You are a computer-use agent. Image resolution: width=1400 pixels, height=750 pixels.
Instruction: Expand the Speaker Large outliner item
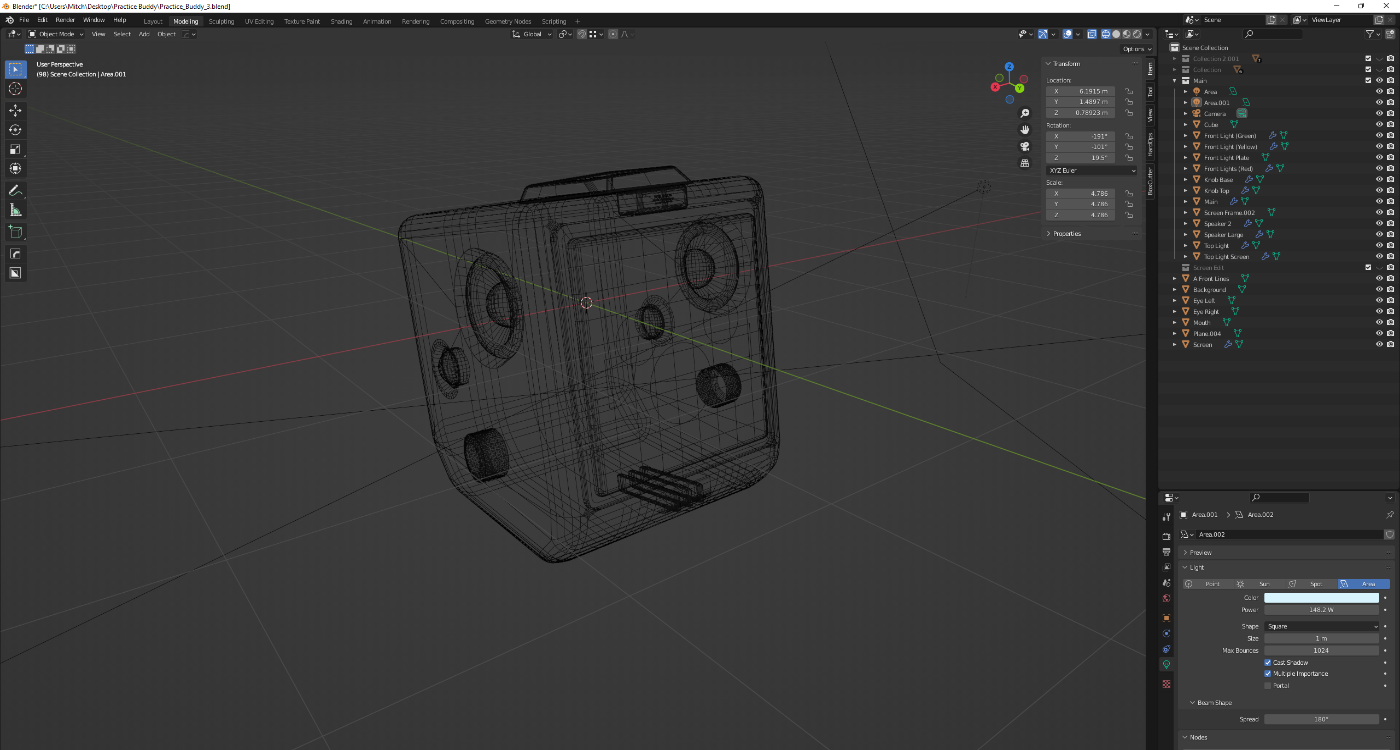[x=1184, y=233]
